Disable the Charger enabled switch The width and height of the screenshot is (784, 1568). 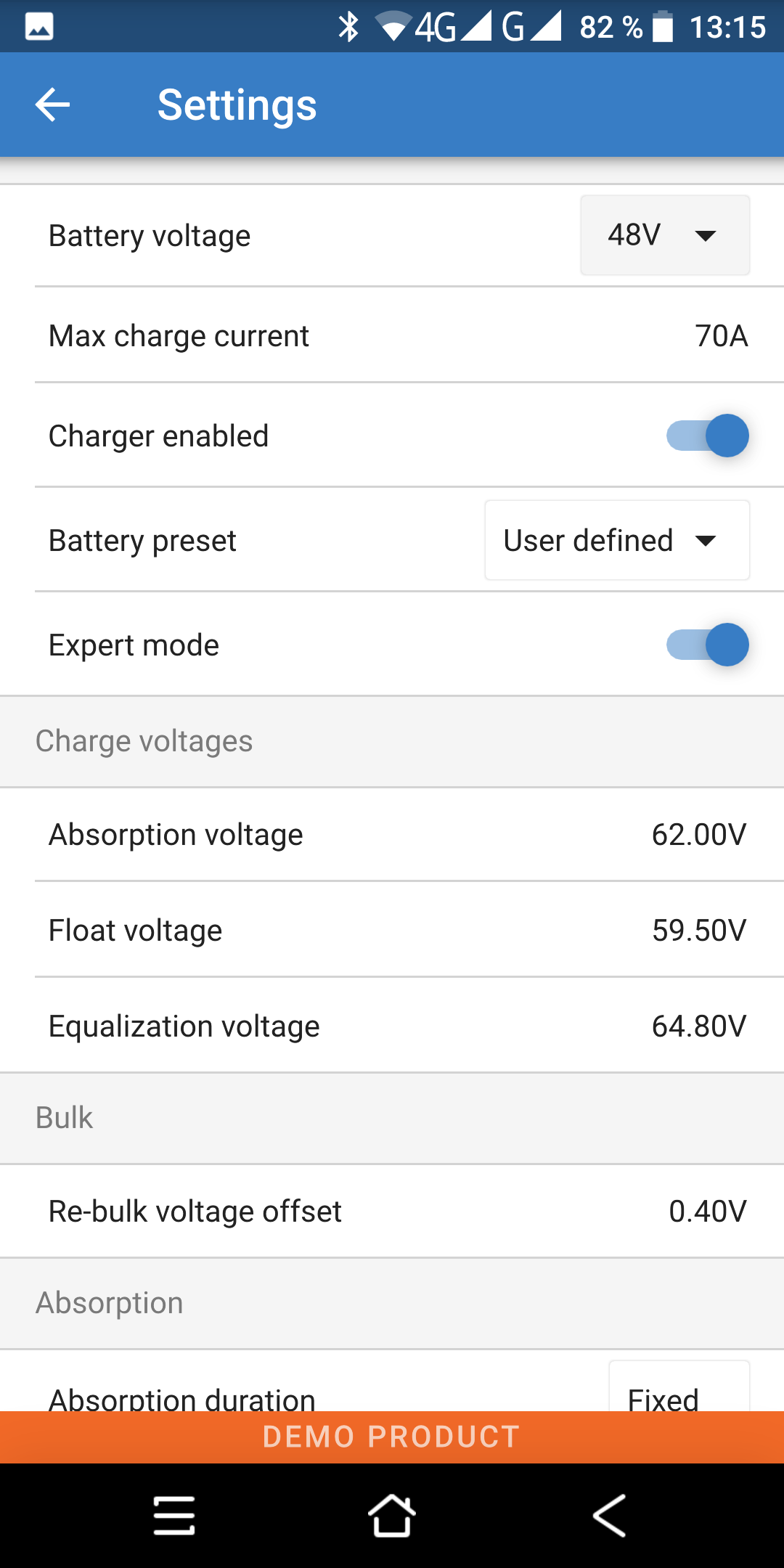(x=708, y=436)
